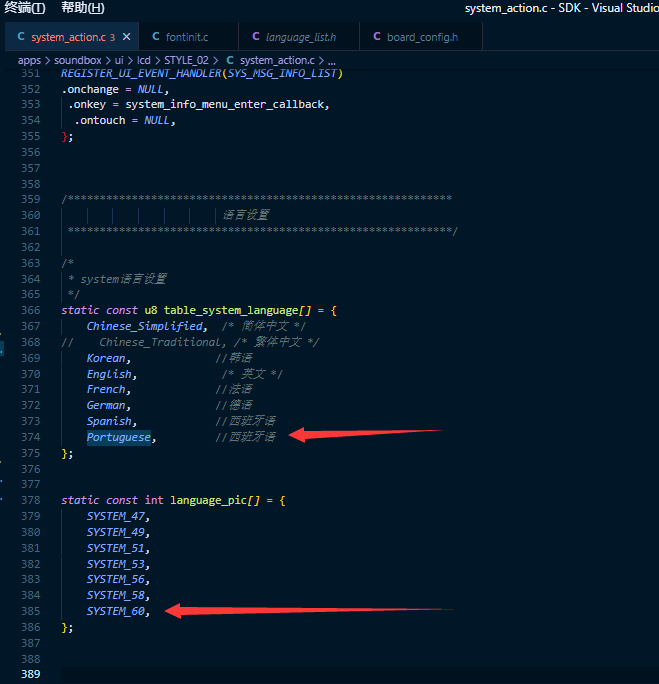Click system_info_menu_enter_callback on line 353
Image resolution: width=659 pixels, height=684 pixels.
pos(225,105)
